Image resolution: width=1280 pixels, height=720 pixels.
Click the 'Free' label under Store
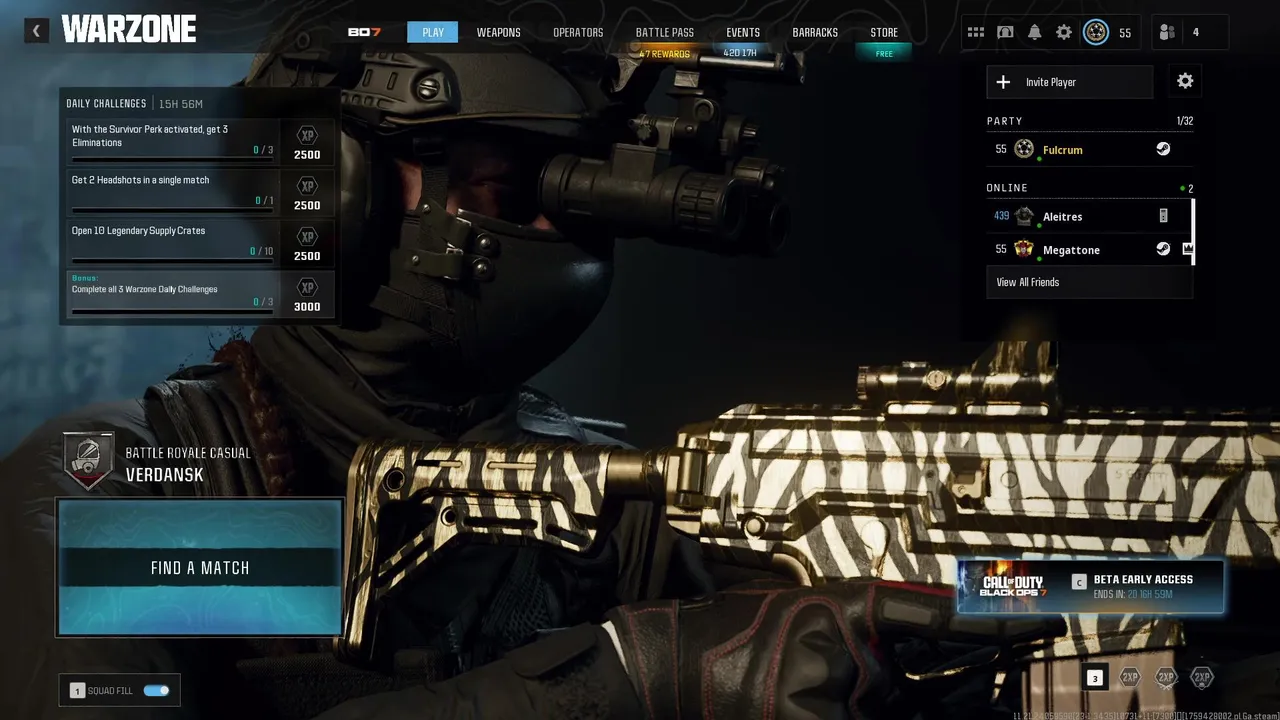pos(884,54)
